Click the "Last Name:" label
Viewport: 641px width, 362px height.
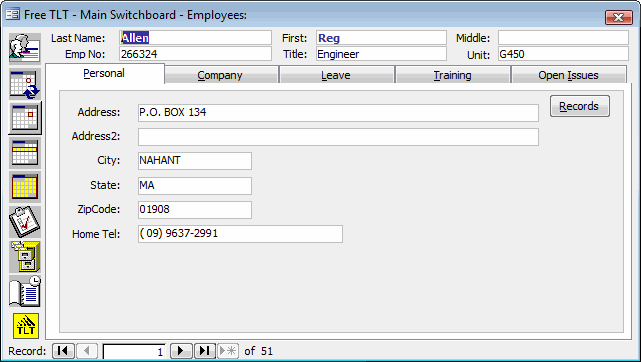click(78, 38)
